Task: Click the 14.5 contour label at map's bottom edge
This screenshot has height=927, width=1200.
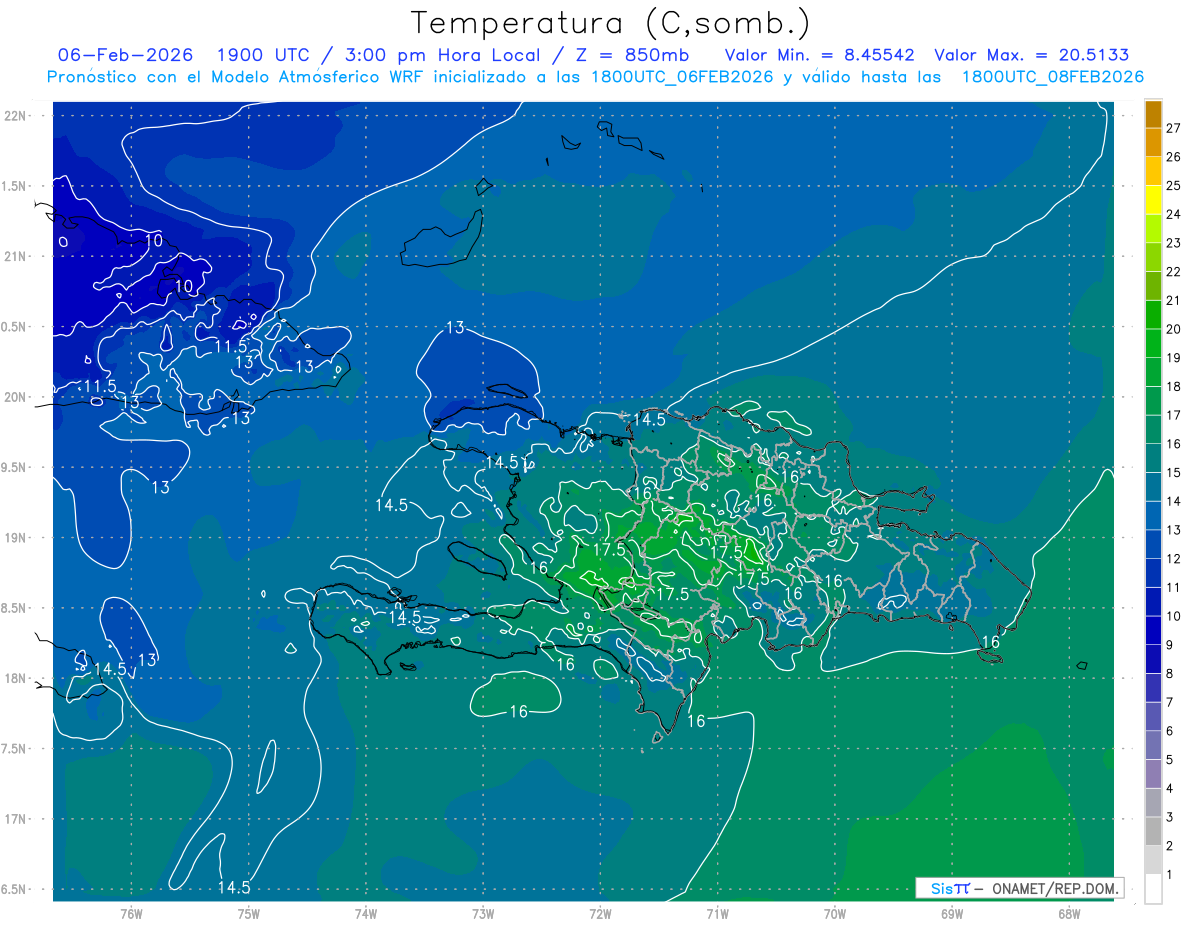Action: click(234, 887)
